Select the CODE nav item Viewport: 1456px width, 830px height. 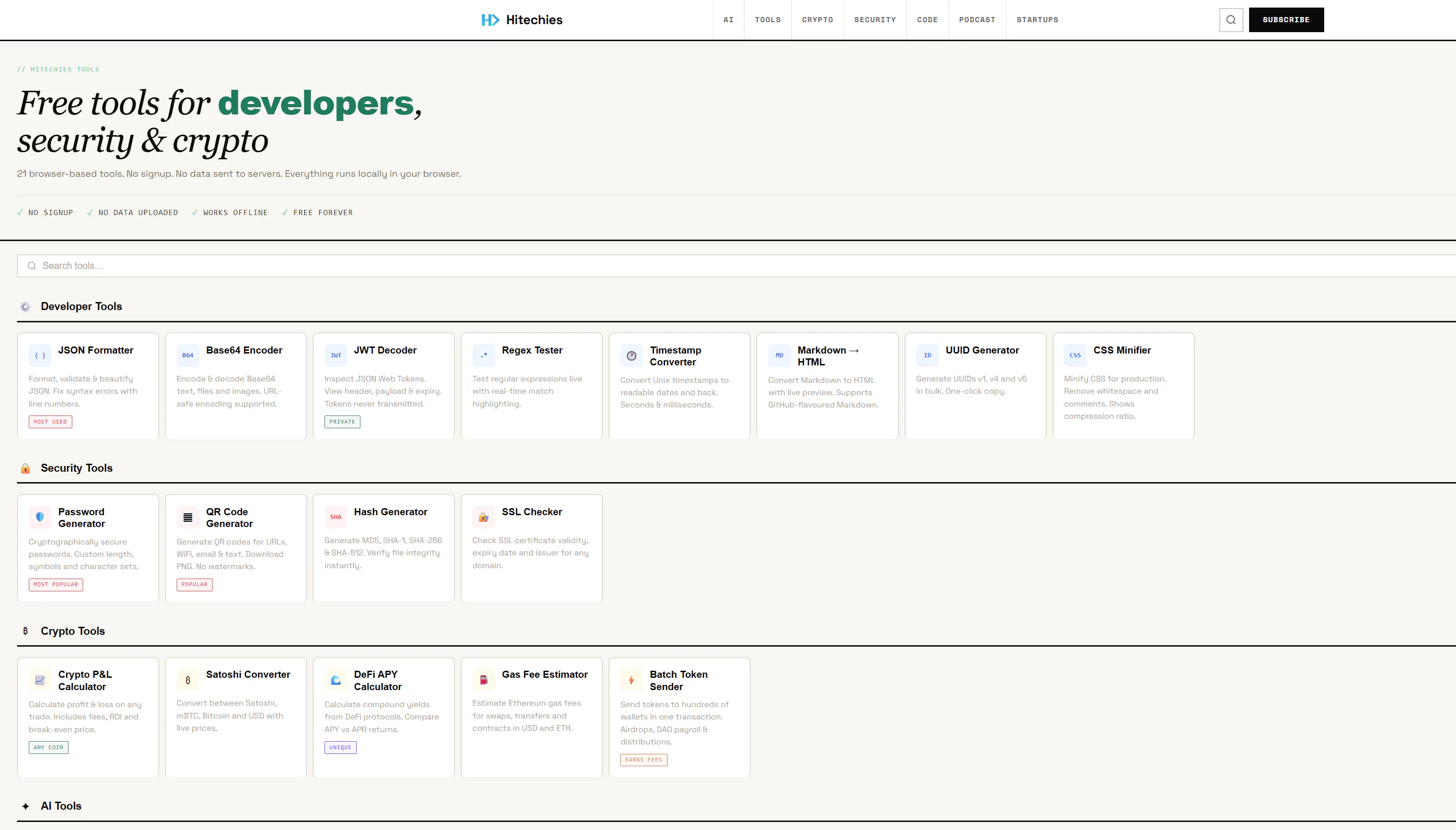[x=927, y=20]
